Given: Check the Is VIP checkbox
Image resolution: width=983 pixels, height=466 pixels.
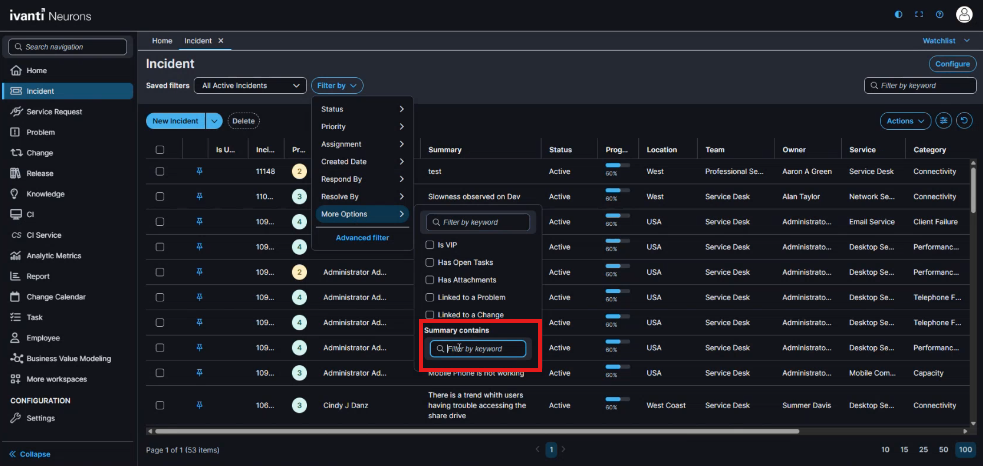Looking at the screenshot, I should (x=430, y=244).
